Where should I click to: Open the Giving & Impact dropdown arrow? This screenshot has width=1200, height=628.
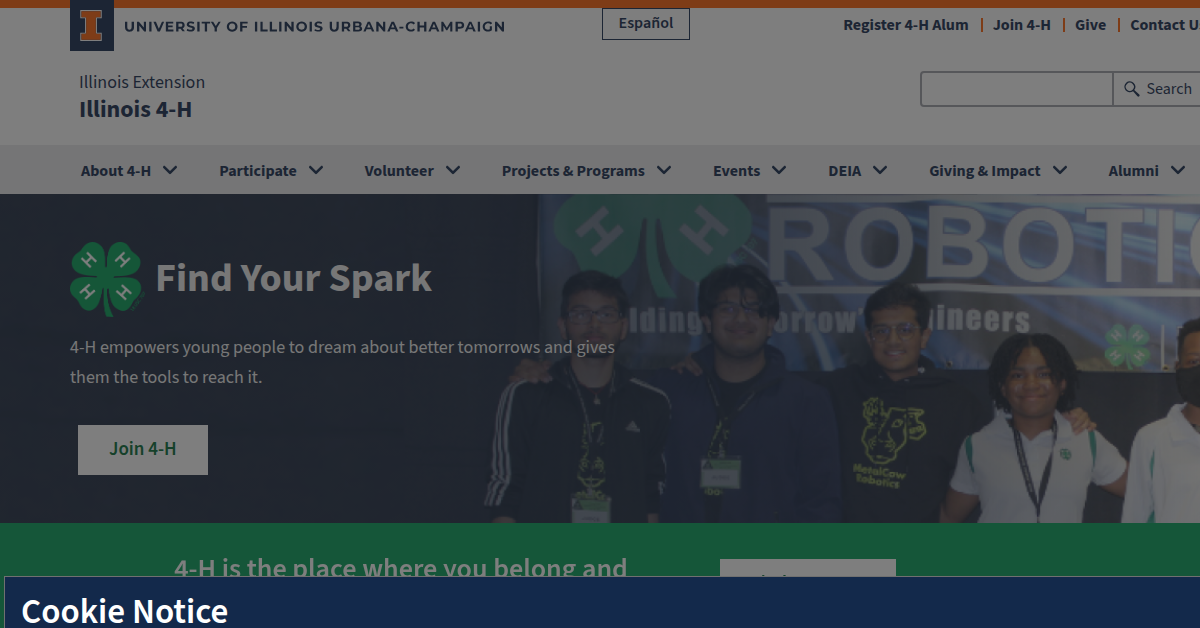coord(1060,170)
